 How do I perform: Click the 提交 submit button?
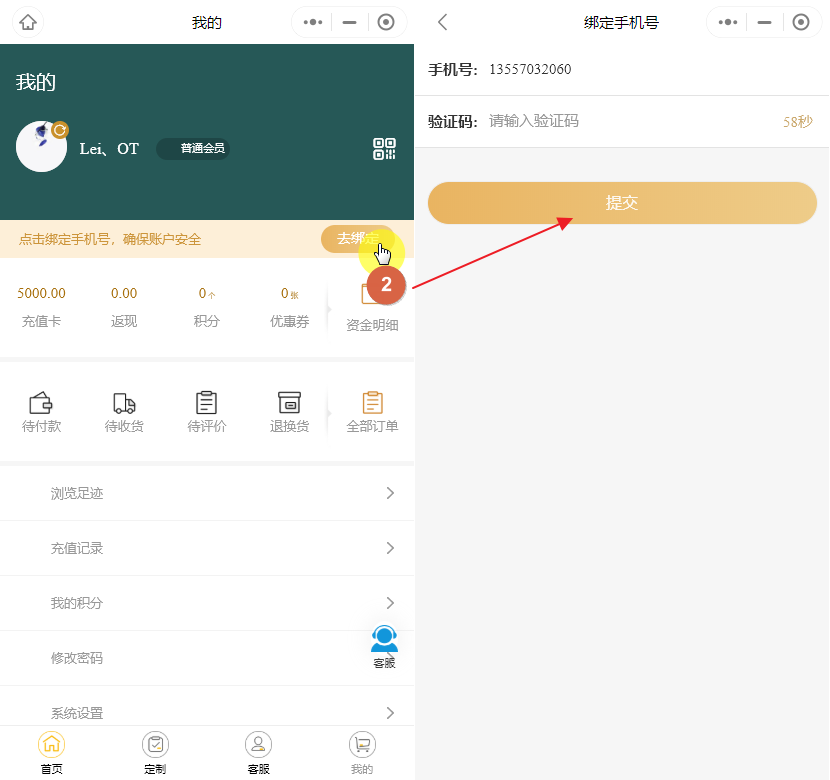tap(622, 203)
